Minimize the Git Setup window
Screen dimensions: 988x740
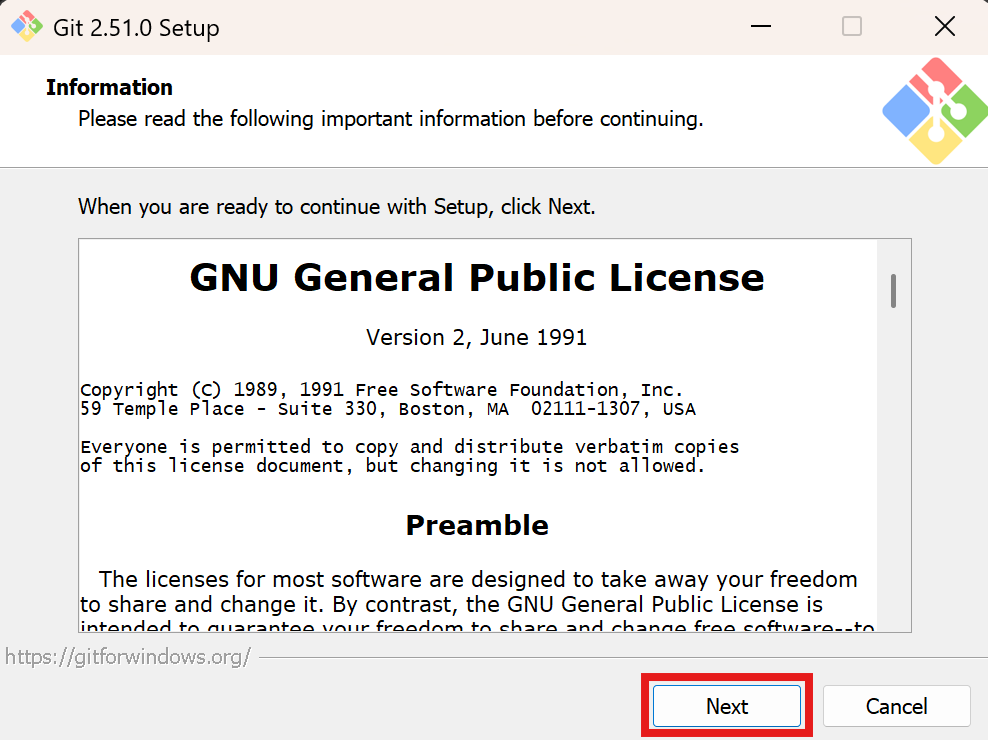click(x=761, y=26)
